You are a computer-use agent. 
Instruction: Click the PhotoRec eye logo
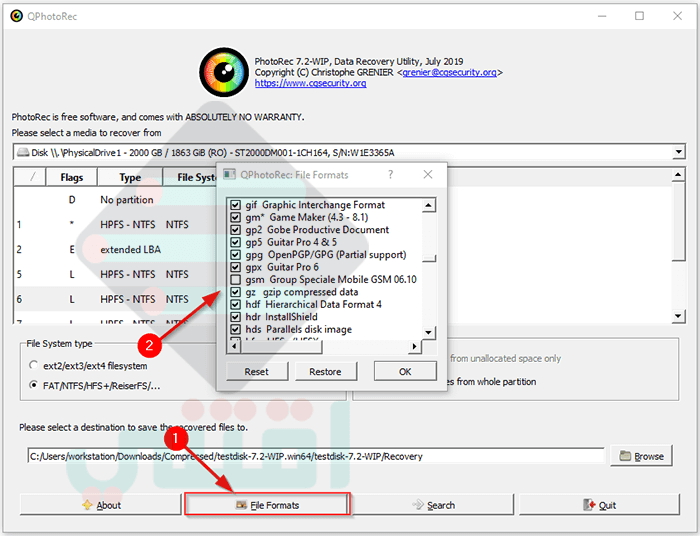[x=224, y=72]
